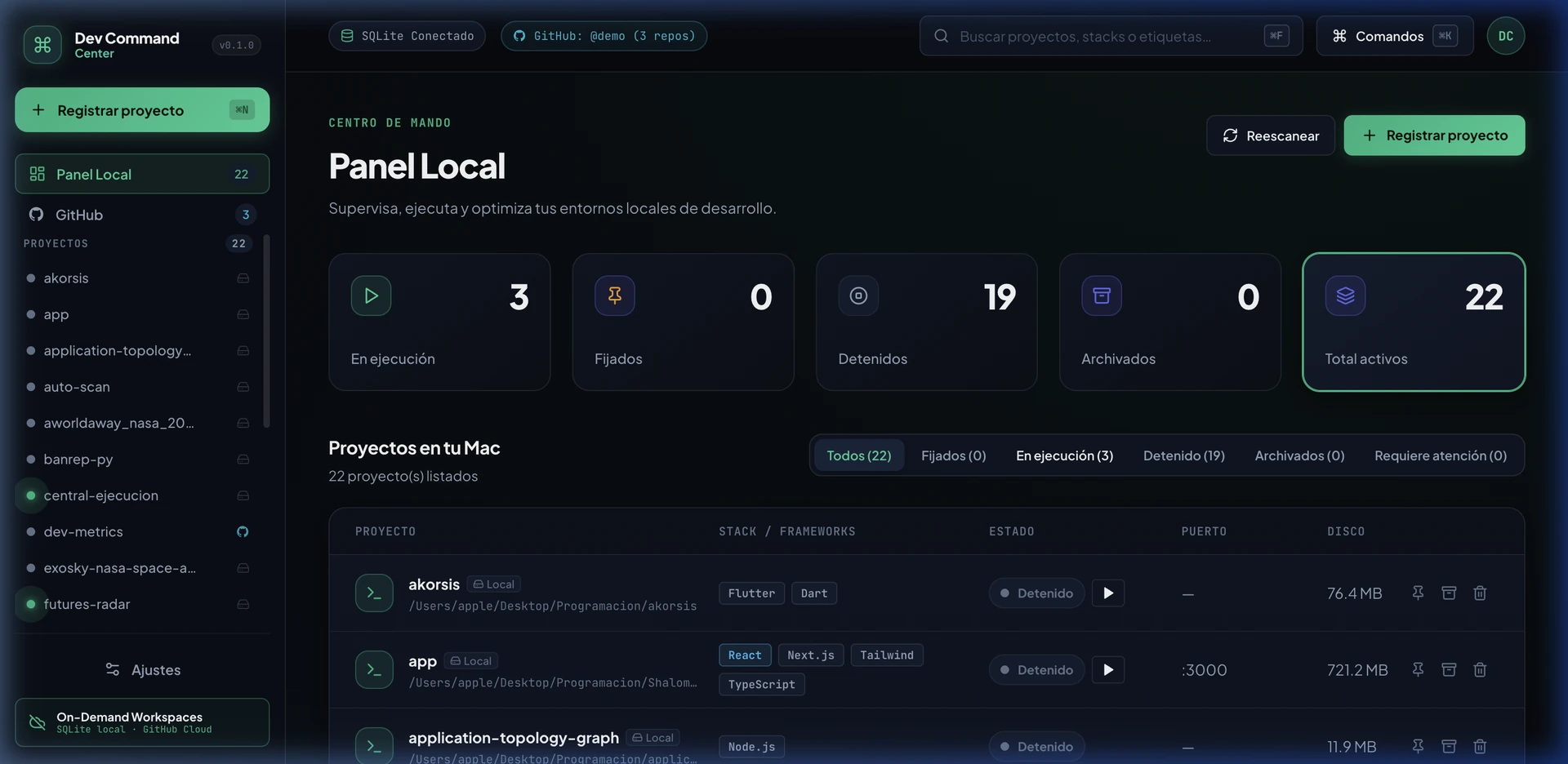
Task: Click the v0.1.0 version badge
Action: tap(236, 45)
